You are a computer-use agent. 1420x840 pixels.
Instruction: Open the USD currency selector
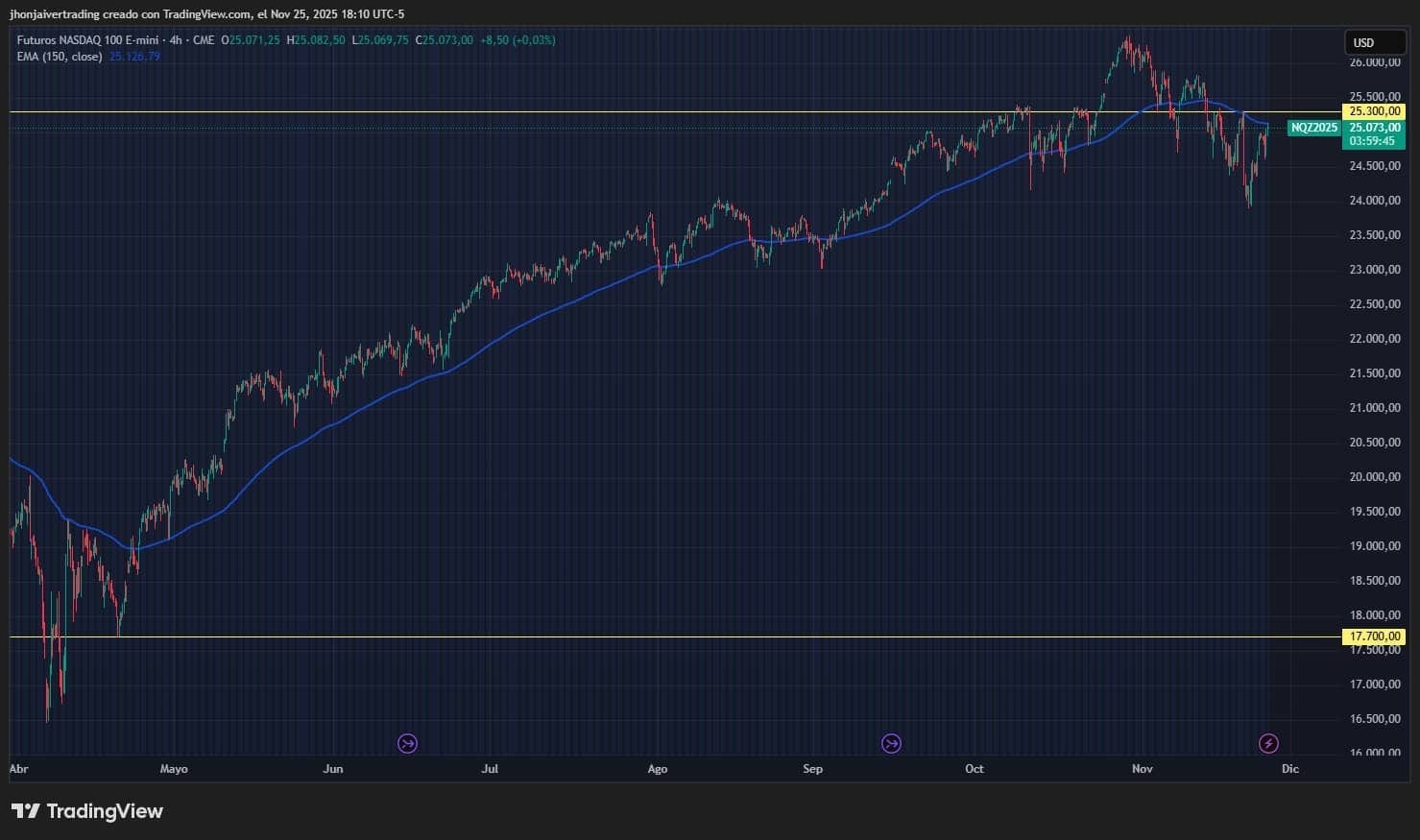[x=1375, y=42]
